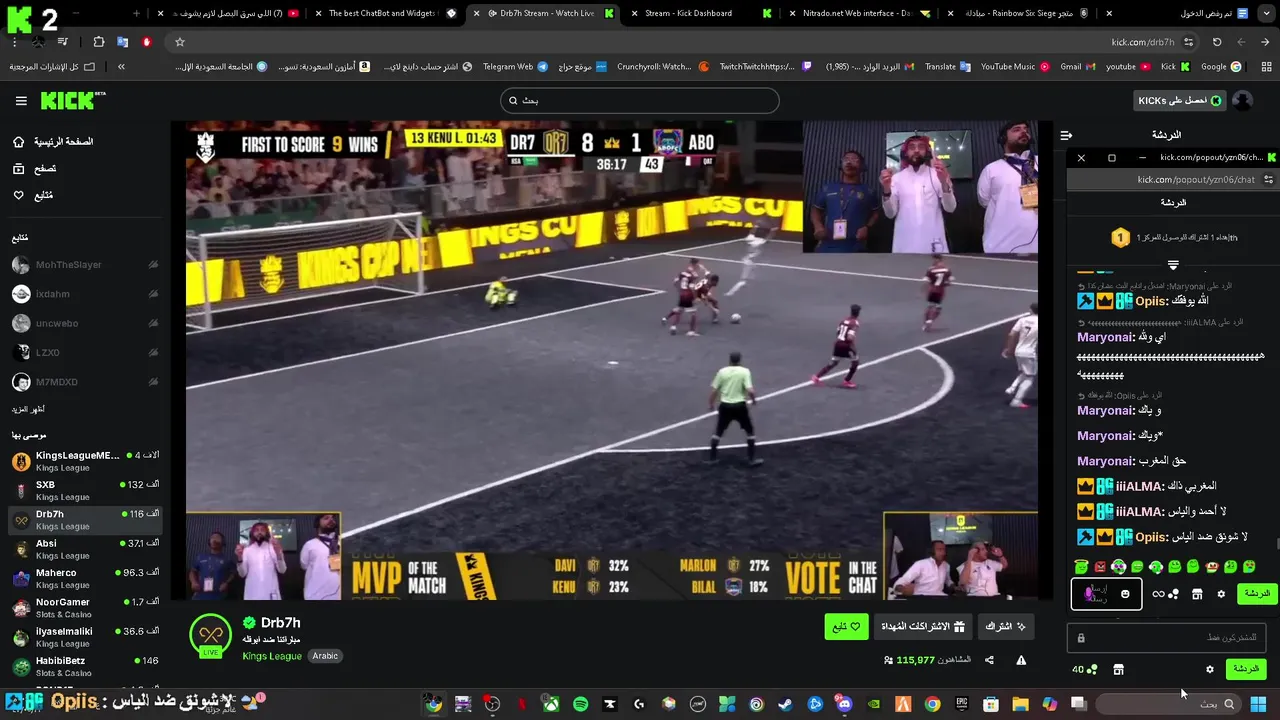Open MohTheSlayer followed channel
Image resolution: width=1280 pixels, height=720 pixels.
[85, 265]
